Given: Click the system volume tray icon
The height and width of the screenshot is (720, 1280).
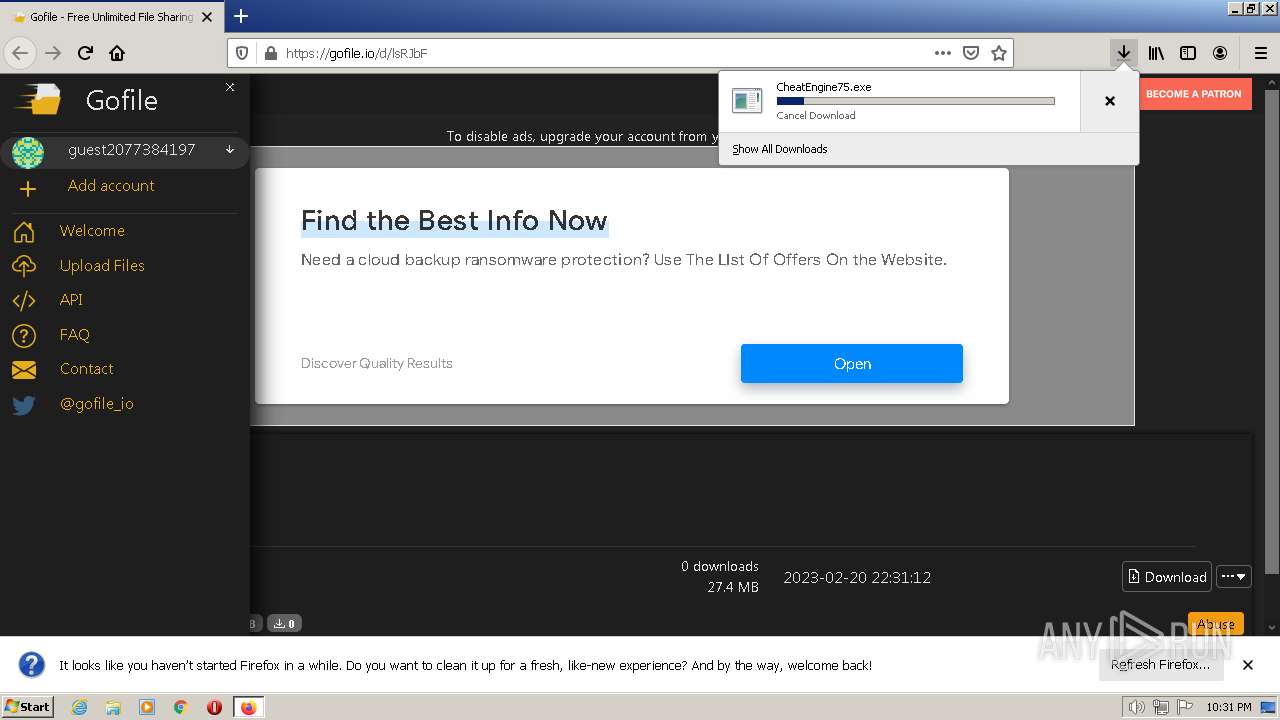Looking at the screenshot, I should (1136, 707).
